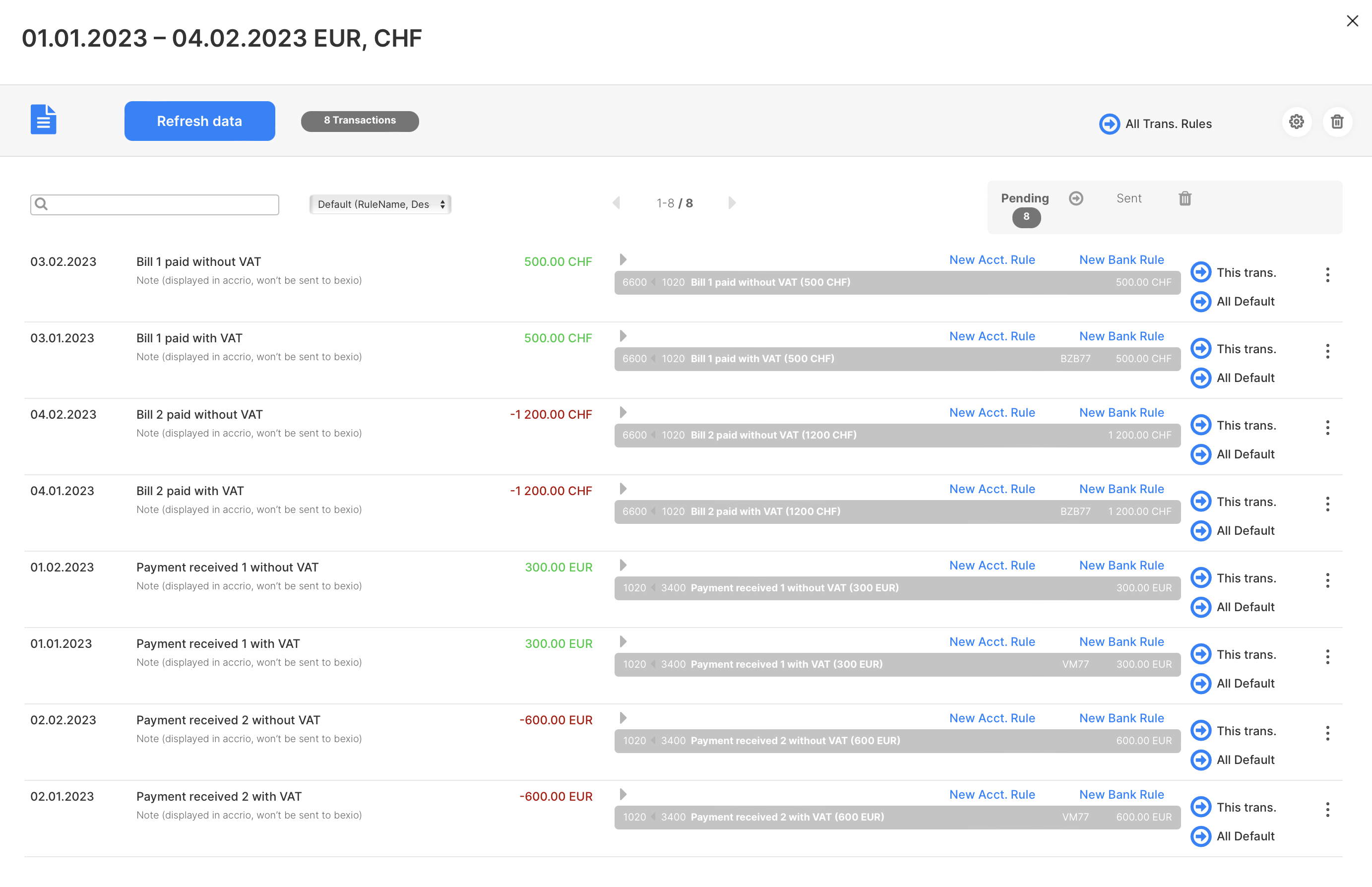The height and width of the screenshot is (887, 1372).
Task: Expand booking for Bill 1 paid without VAT
Action: (x=623, y=260)
